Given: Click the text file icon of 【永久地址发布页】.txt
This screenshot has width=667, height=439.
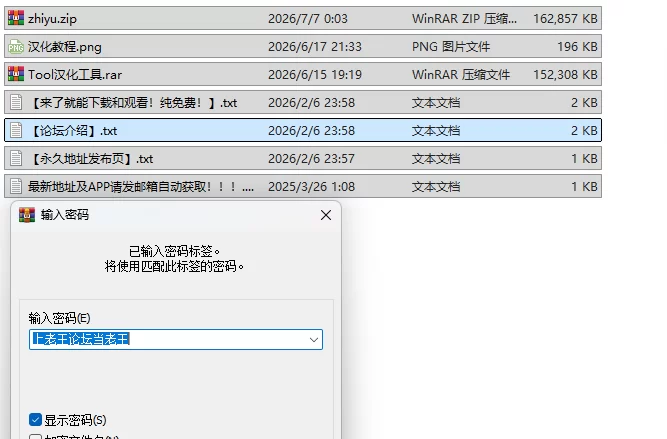Looking at the screenshot, I should [16, 159].
